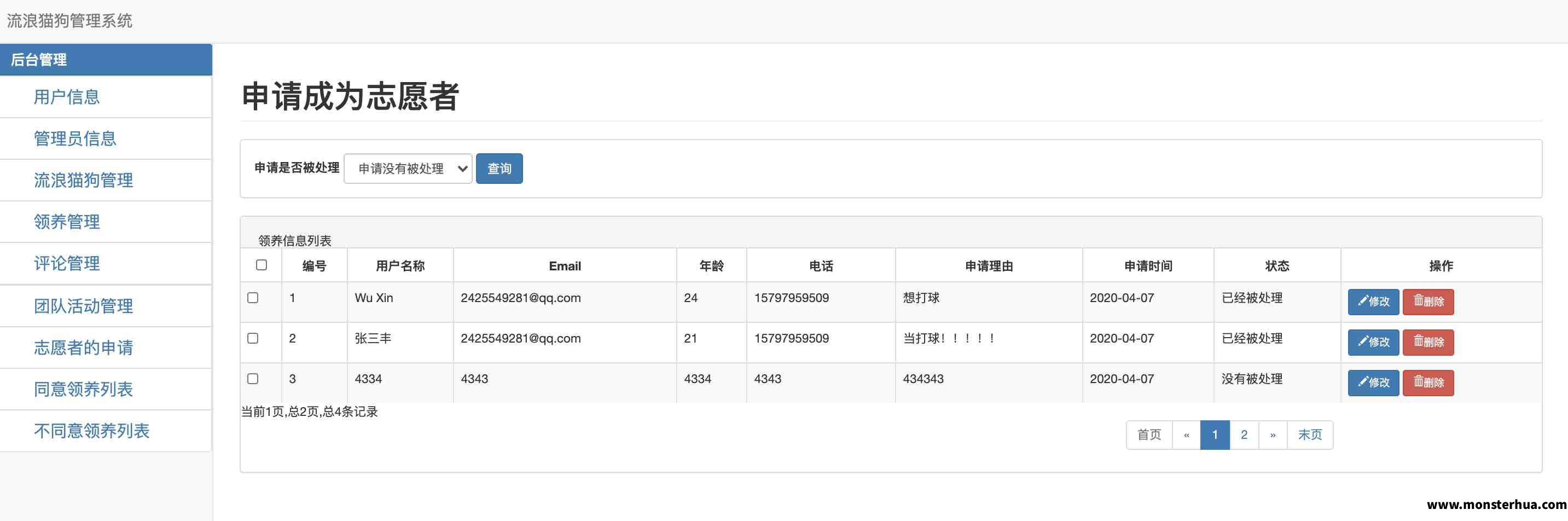Open the 申请没有被处理 status dropdown
This screenshot has width=1568, height=521.
[x=408, y=169]
